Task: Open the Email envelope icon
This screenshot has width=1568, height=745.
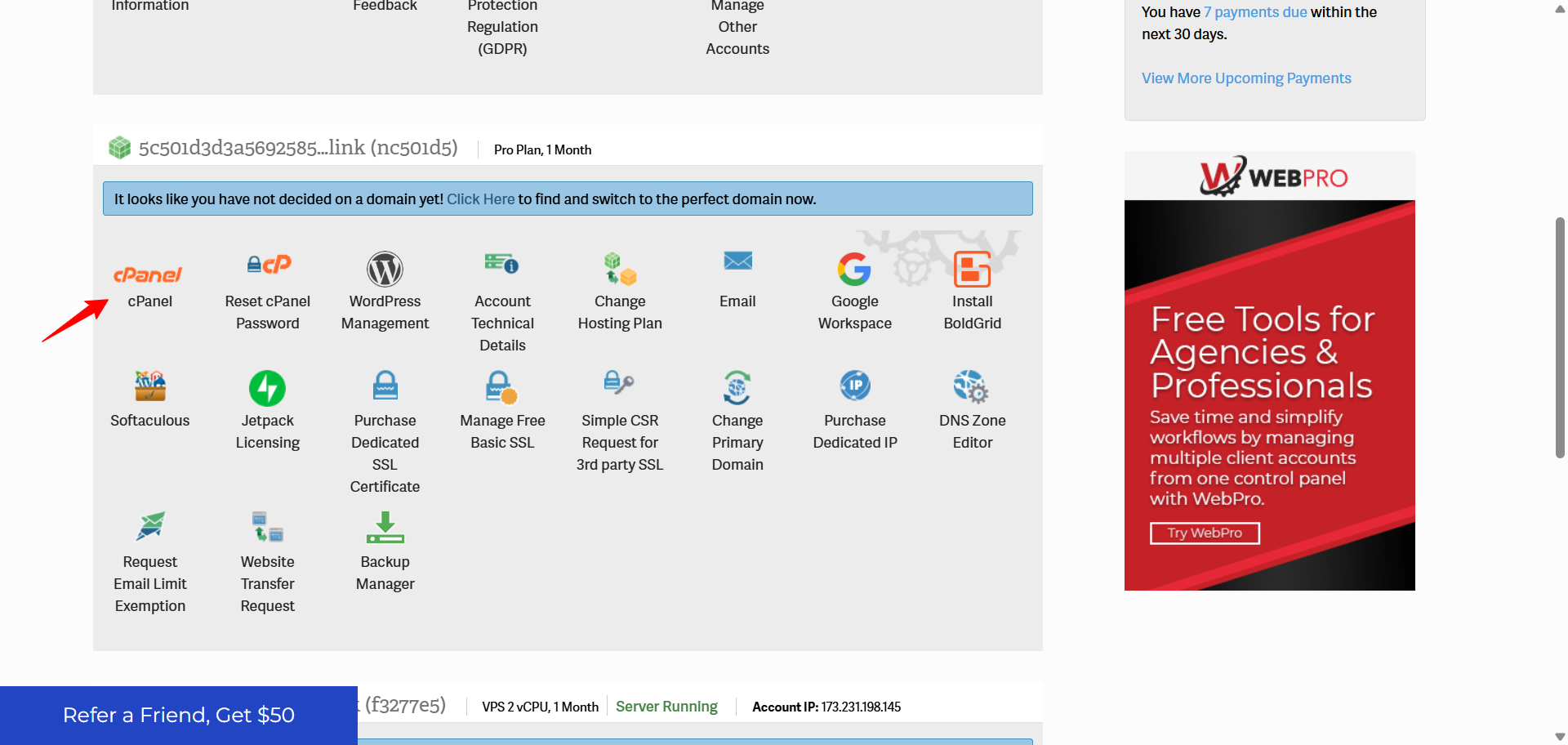Action: [x=737, y=261]
